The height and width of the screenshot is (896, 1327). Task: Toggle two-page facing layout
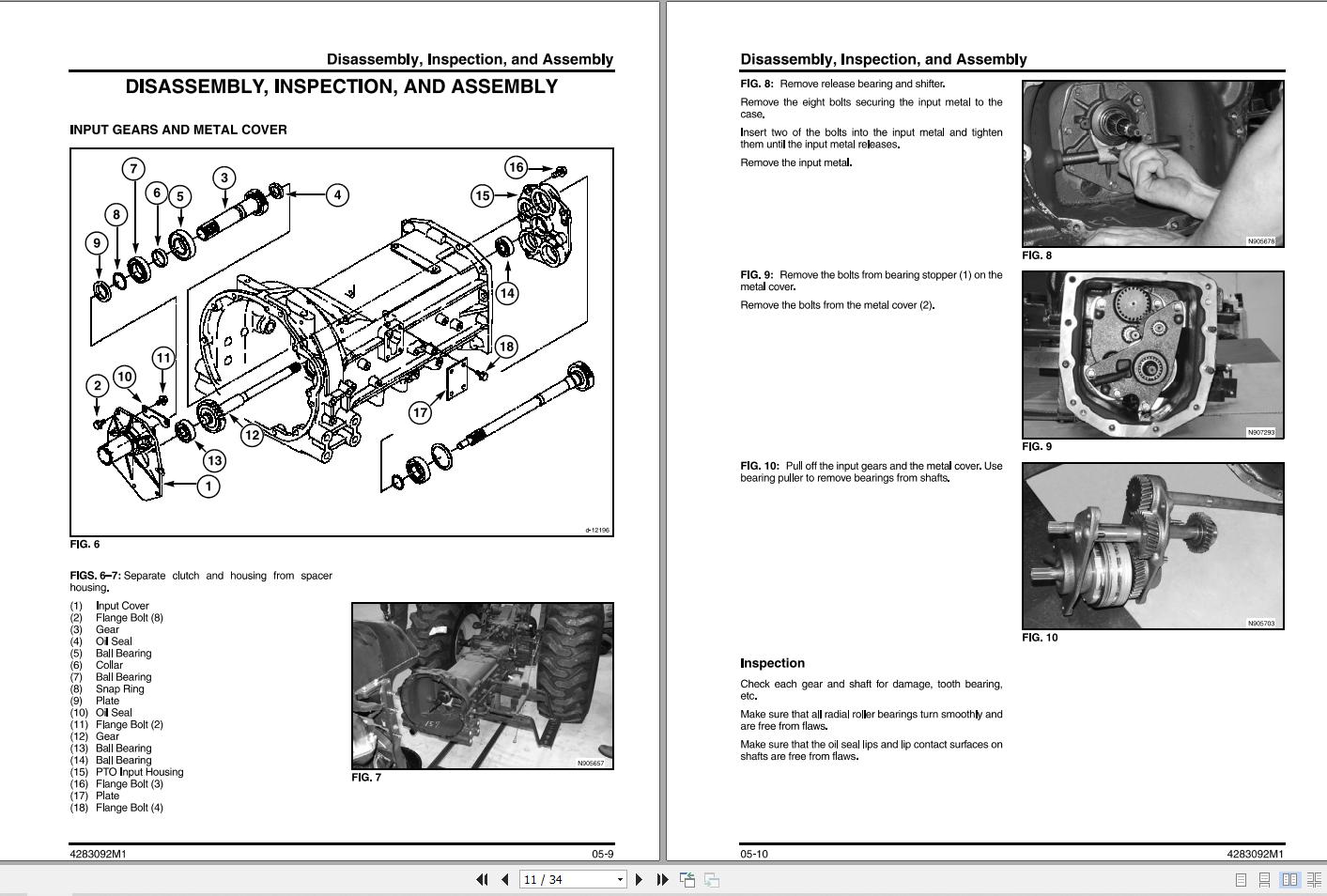[x=1289, y=880]
